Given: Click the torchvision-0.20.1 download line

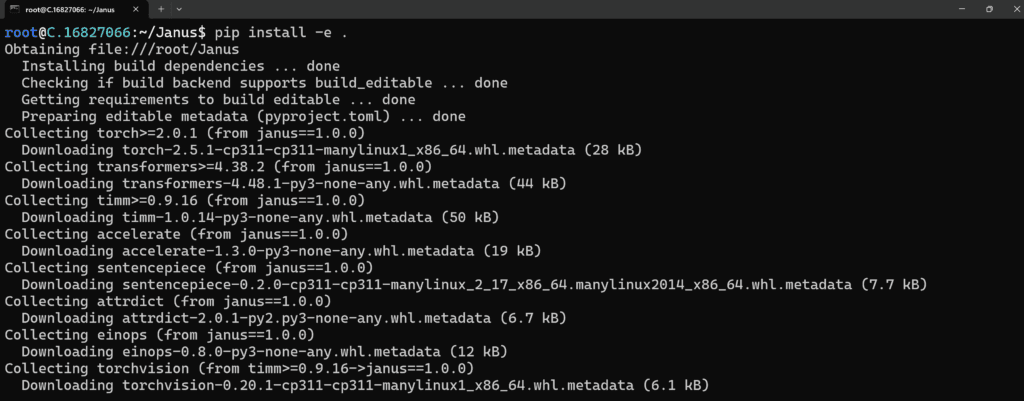Looking at the screenshot, I should tap(365, 385).
